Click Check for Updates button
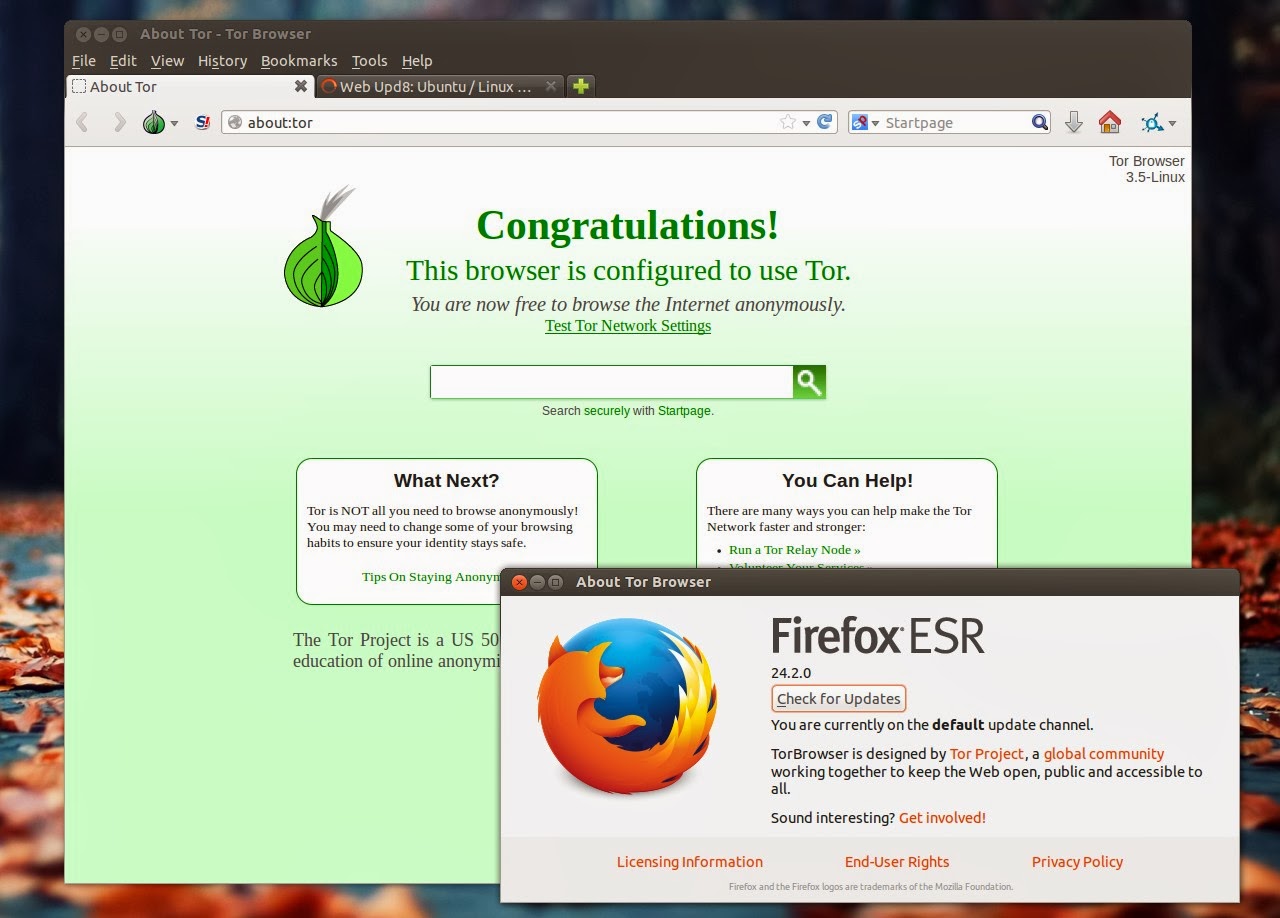The height and width of the screenshot is (918, 1280). (x=839, y=699)
